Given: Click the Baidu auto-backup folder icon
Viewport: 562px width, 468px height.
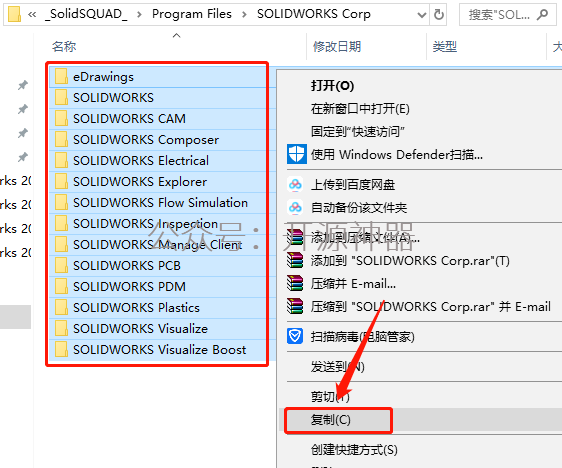Looking at the screenshot, I should (x=295, y=207).
